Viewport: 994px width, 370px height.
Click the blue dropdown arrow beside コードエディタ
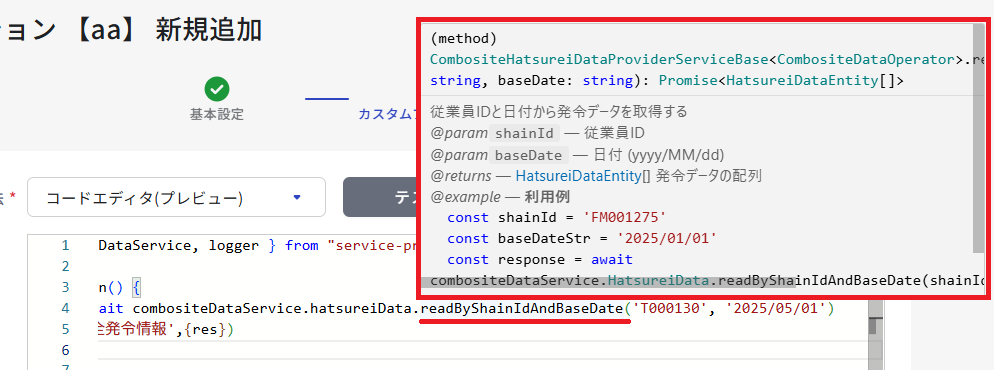coord(297,198)
